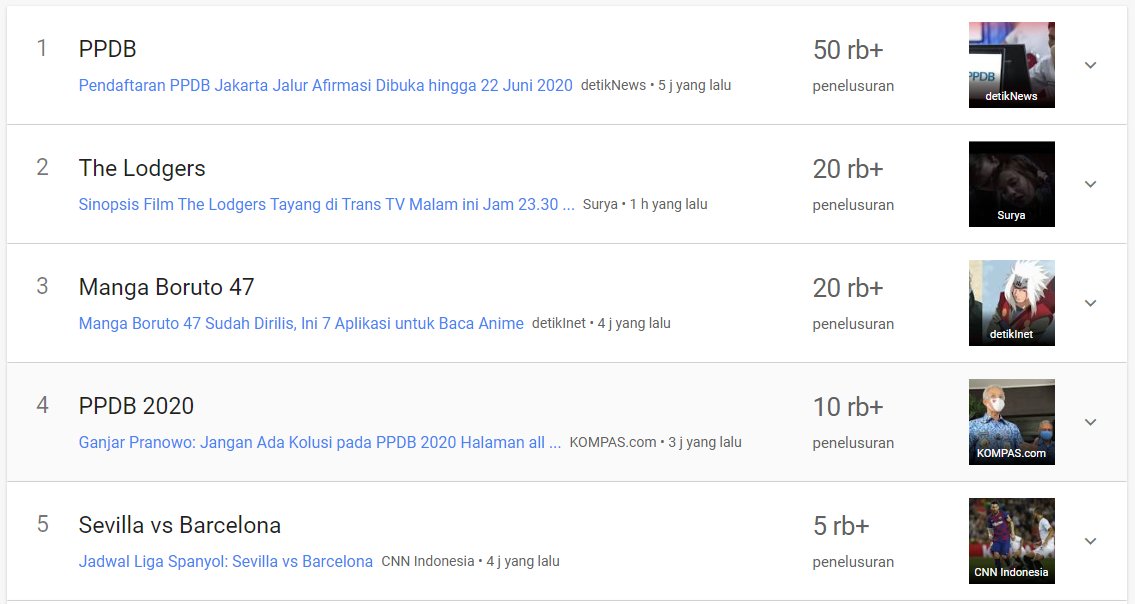Click the 10 rb+ search count

848,407
